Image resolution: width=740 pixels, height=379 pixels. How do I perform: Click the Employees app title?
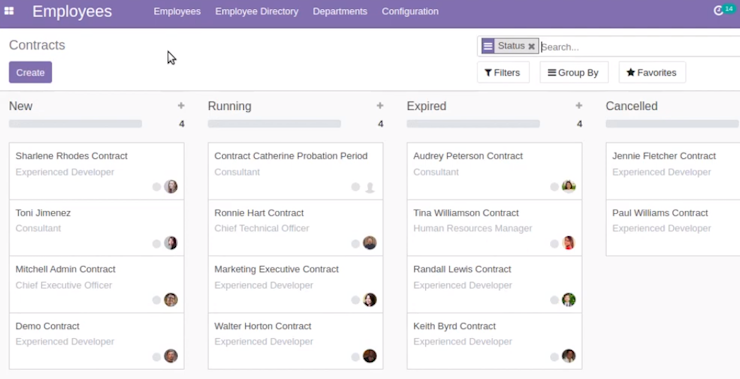(72, 11)
